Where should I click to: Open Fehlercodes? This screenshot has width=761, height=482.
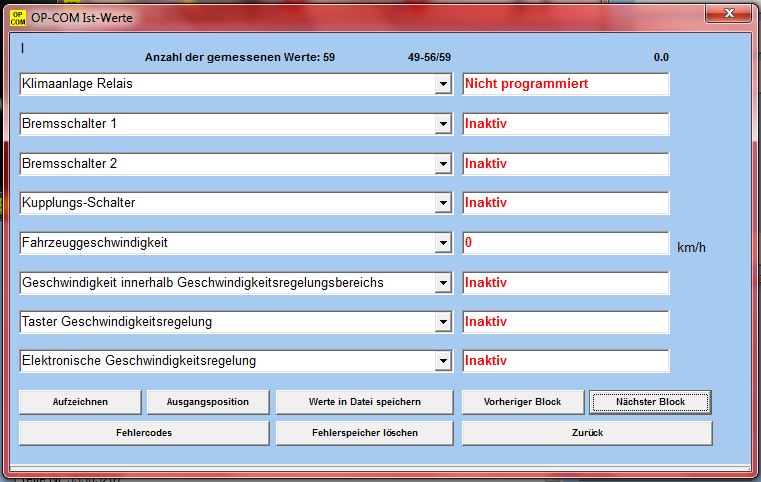click(144, 432)
